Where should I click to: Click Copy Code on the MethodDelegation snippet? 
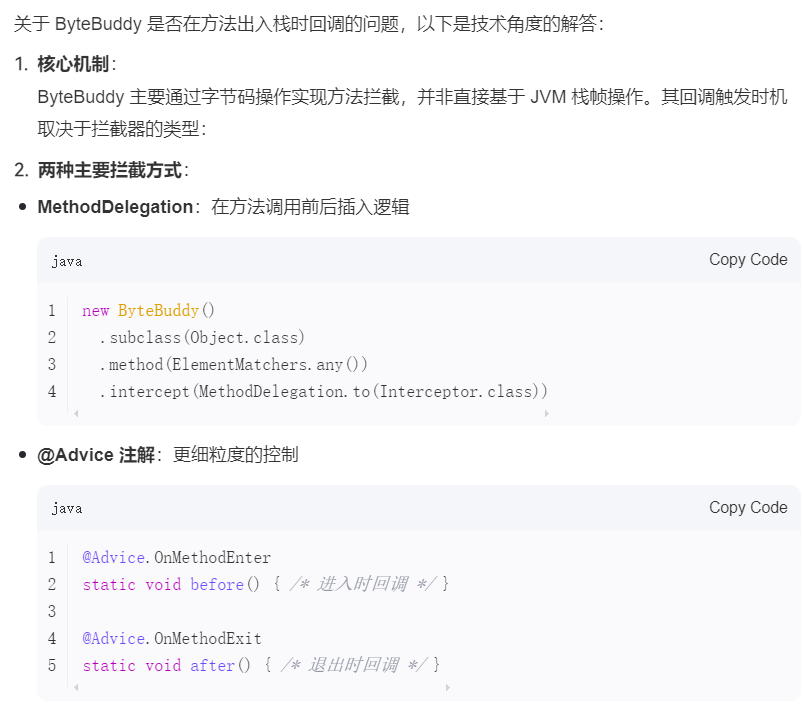click(x=748, y=259)
